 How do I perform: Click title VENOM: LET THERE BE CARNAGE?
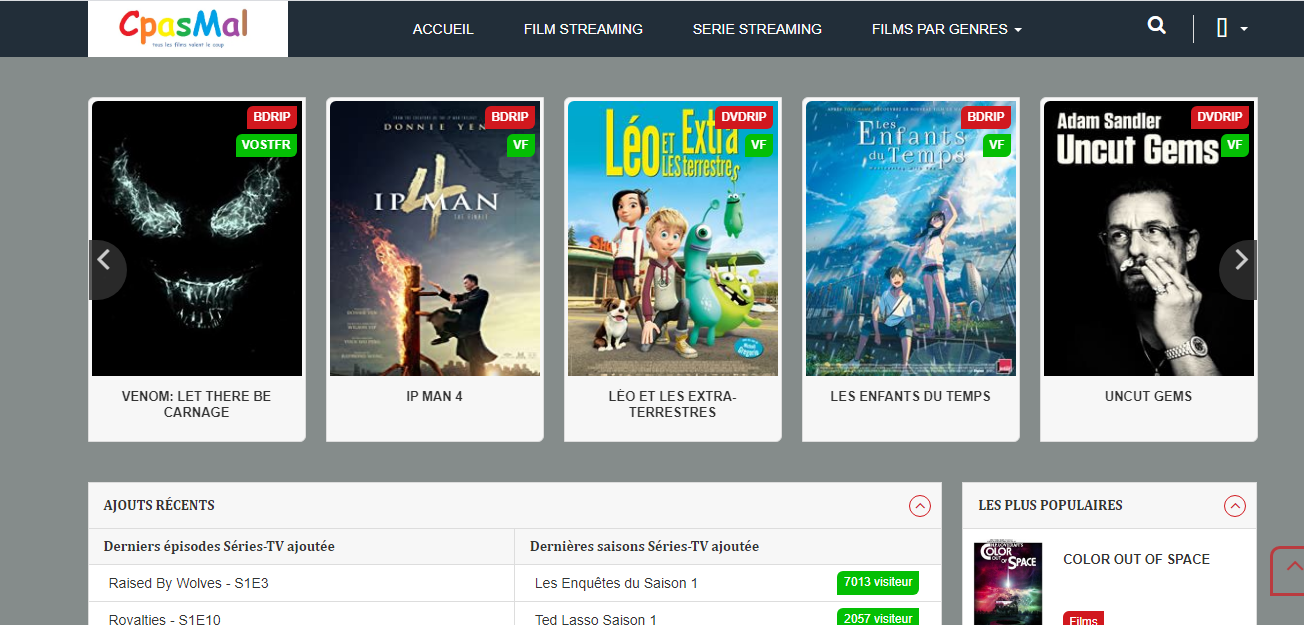coord(197,404)
